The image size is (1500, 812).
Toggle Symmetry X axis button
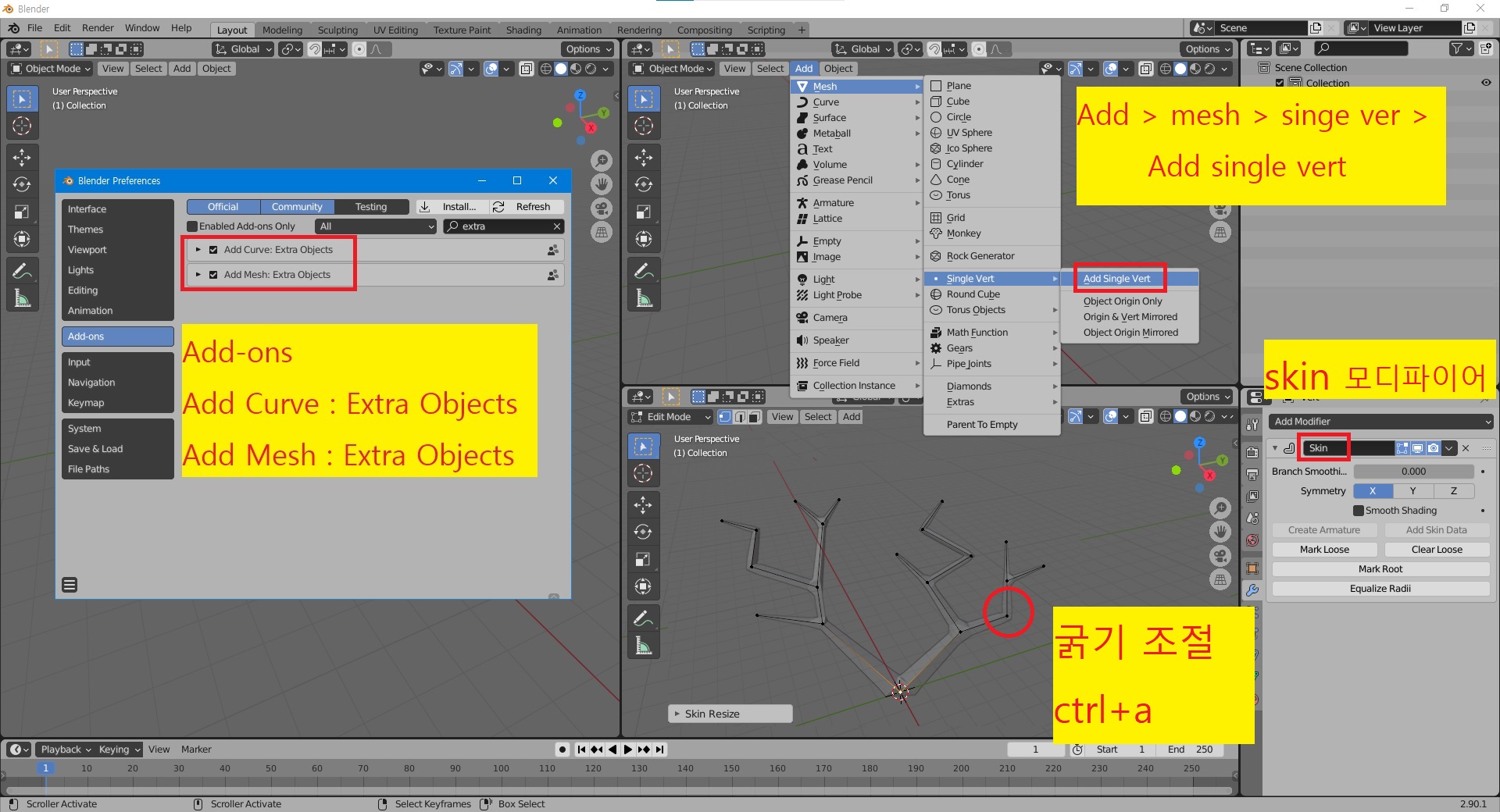[x=1373, y=491]
